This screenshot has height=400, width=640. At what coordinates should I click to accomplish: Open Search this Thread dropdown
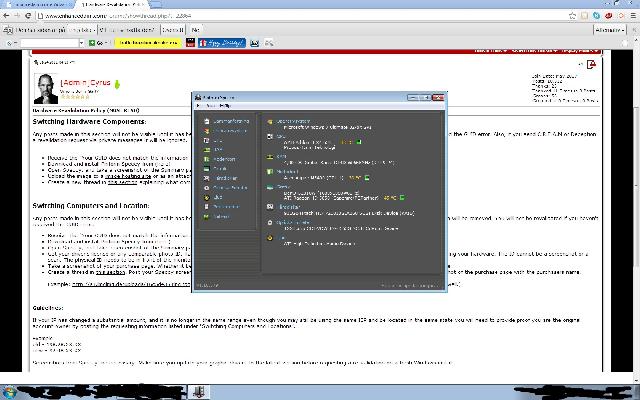tap(535, 51)
